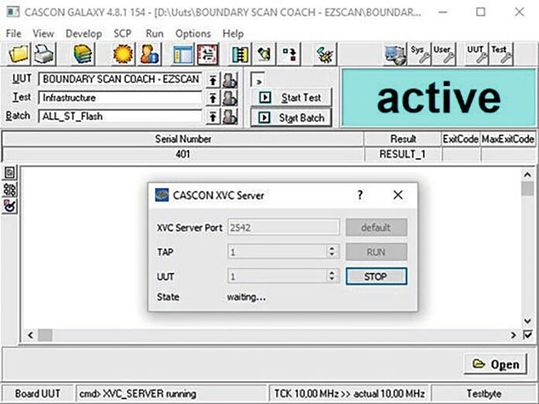Click the toolbar icon left of the red square

(x=264, y=54)
